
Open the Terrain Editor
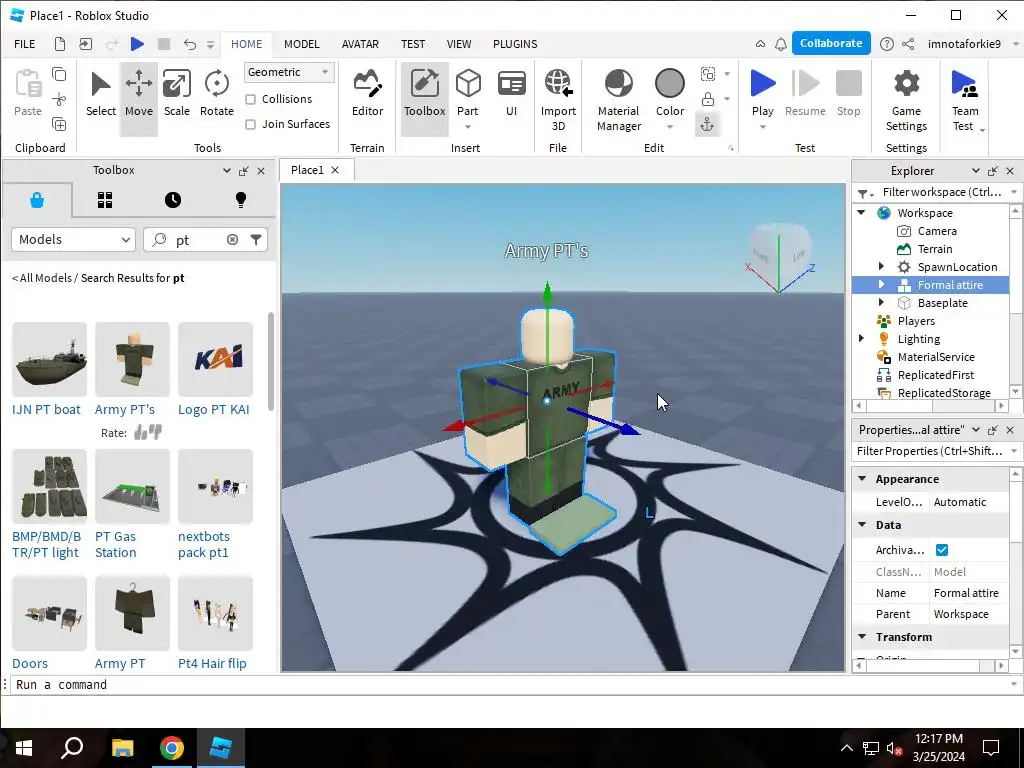367,95
